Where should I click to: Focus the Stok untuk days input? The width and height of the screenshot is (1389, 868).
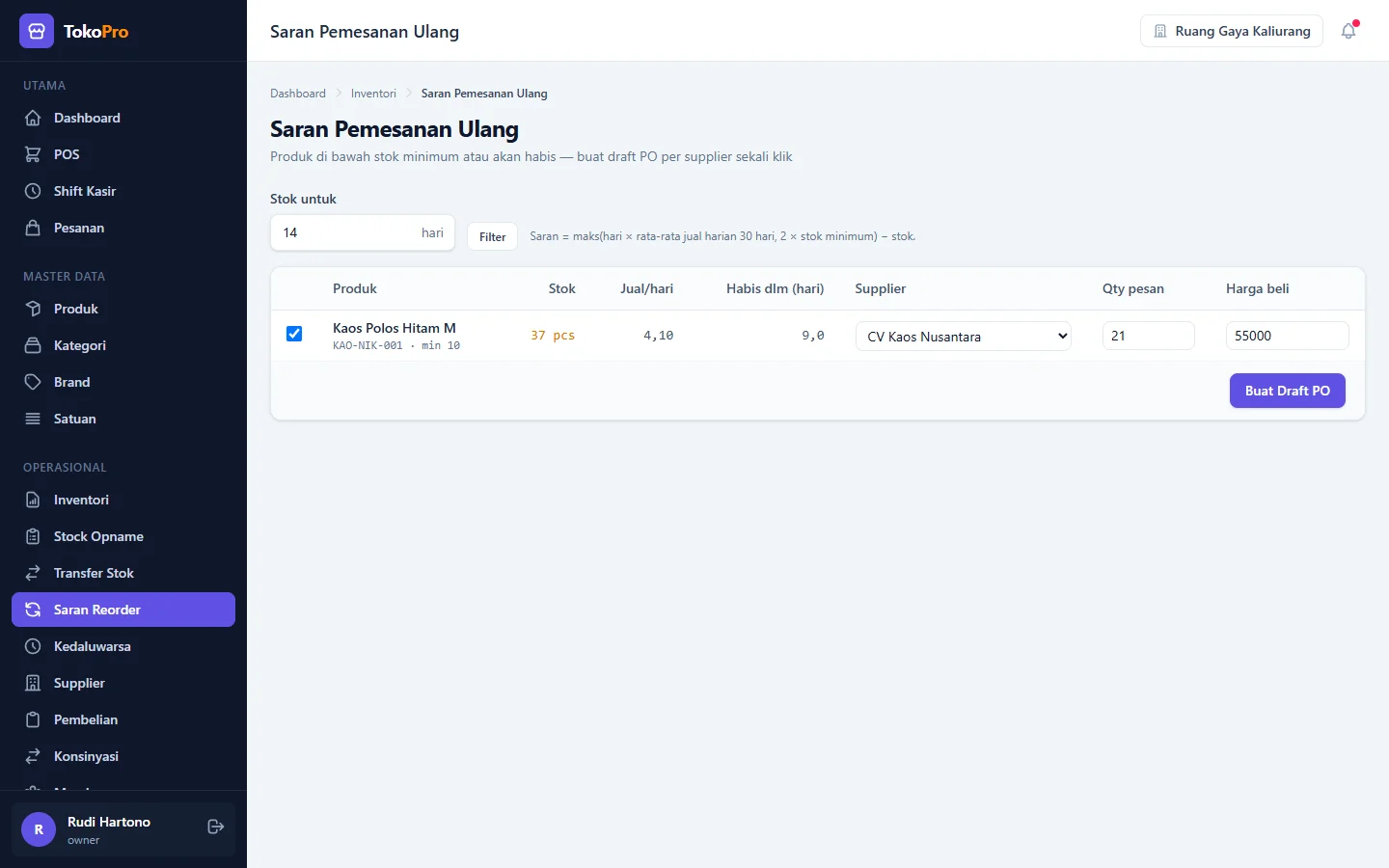point(363,232)
